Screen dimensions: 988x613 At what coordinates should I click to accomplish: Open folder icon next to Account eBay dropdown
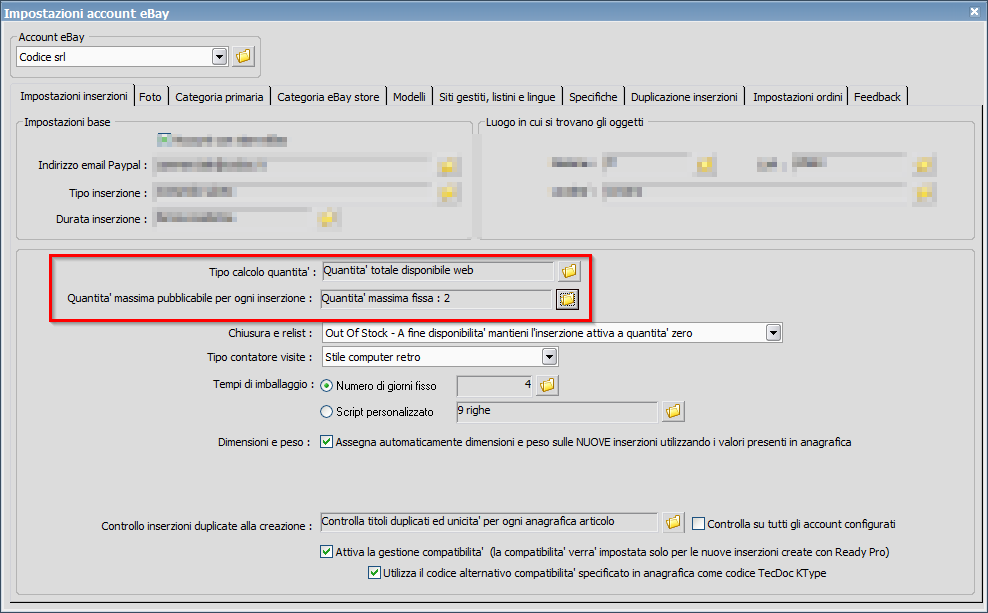243,56
